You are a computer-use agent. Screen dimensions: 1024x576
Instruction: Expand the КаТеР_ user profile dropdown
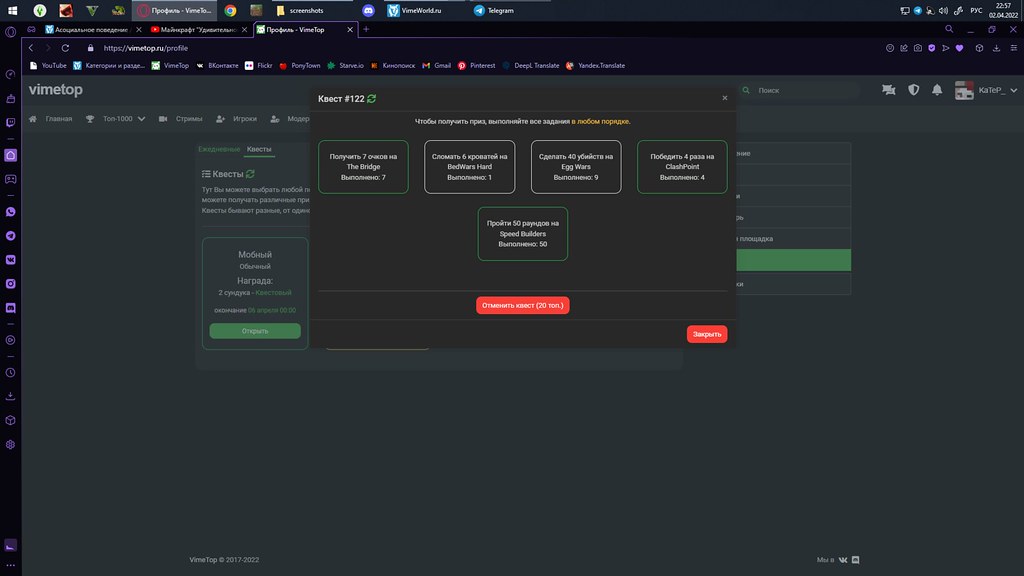point(986,90)
